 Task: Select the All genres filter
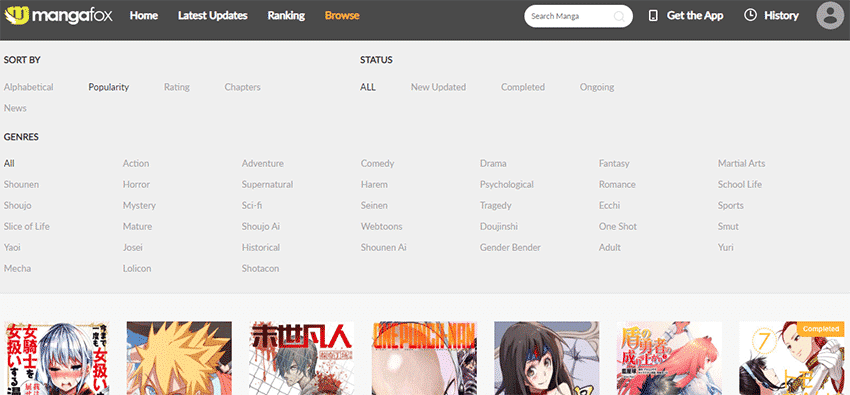pos(9,163)
